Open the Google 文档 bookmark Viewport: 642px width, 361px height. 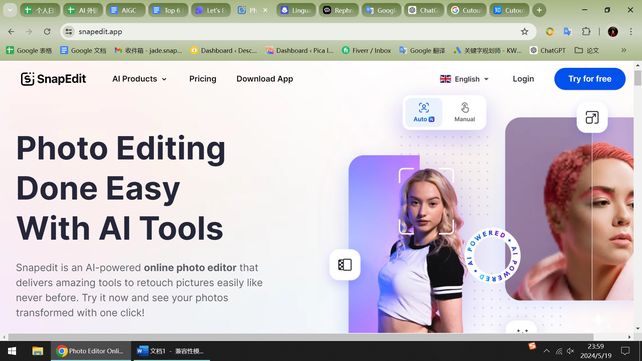[83, 50]
